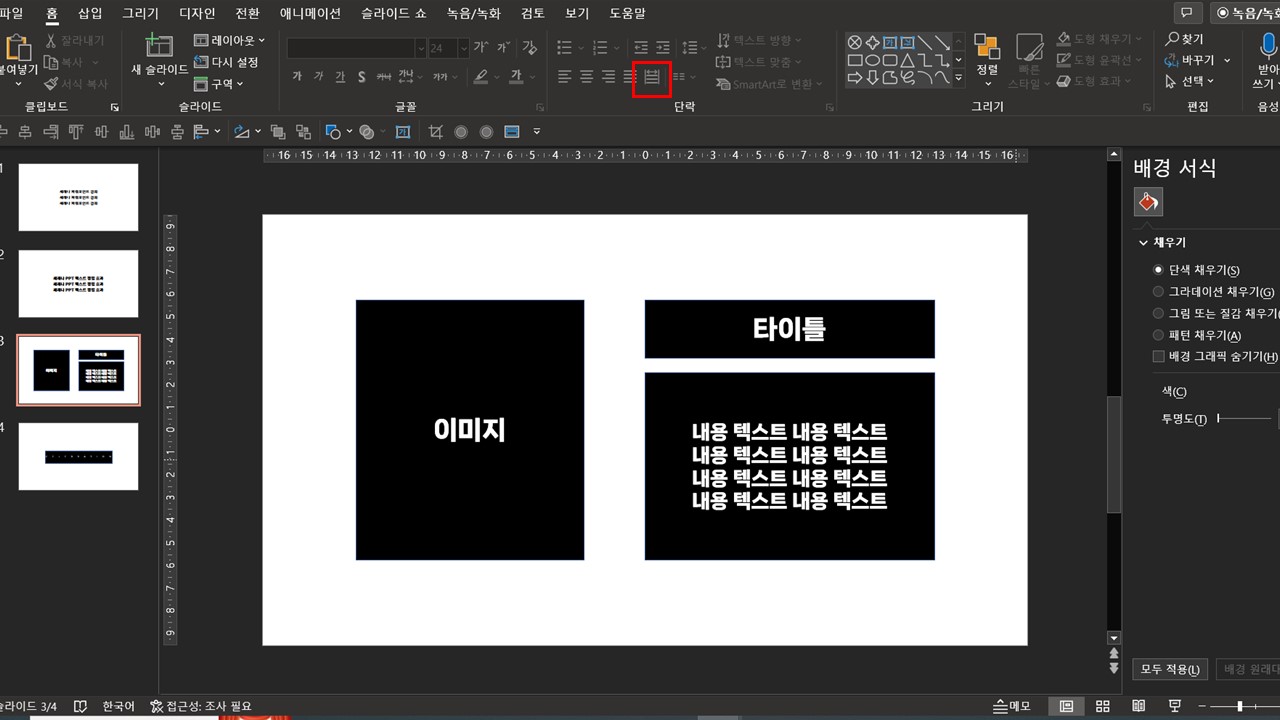The width and height of the screenshot is (1280, 720).
Task: Open the Insert (삽입) ribbon tab
Action: [90, 14]
